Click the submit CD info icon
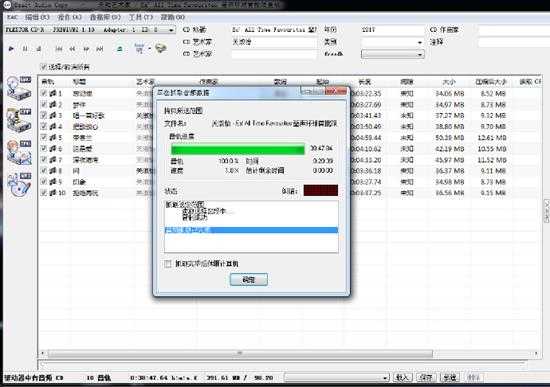 [161, 48]
